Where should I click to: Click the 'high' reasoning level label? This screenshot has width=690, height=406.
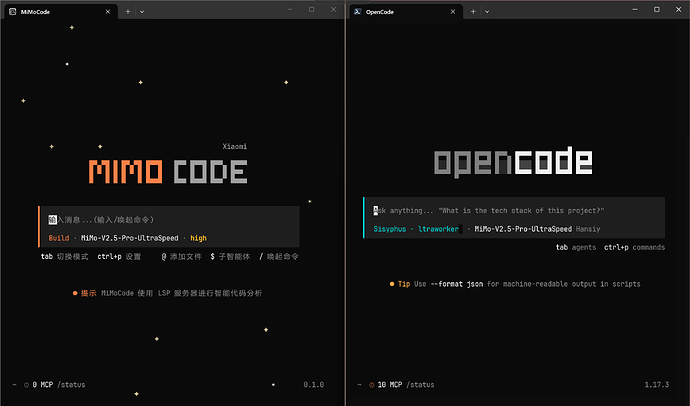(x=198, y=238)
